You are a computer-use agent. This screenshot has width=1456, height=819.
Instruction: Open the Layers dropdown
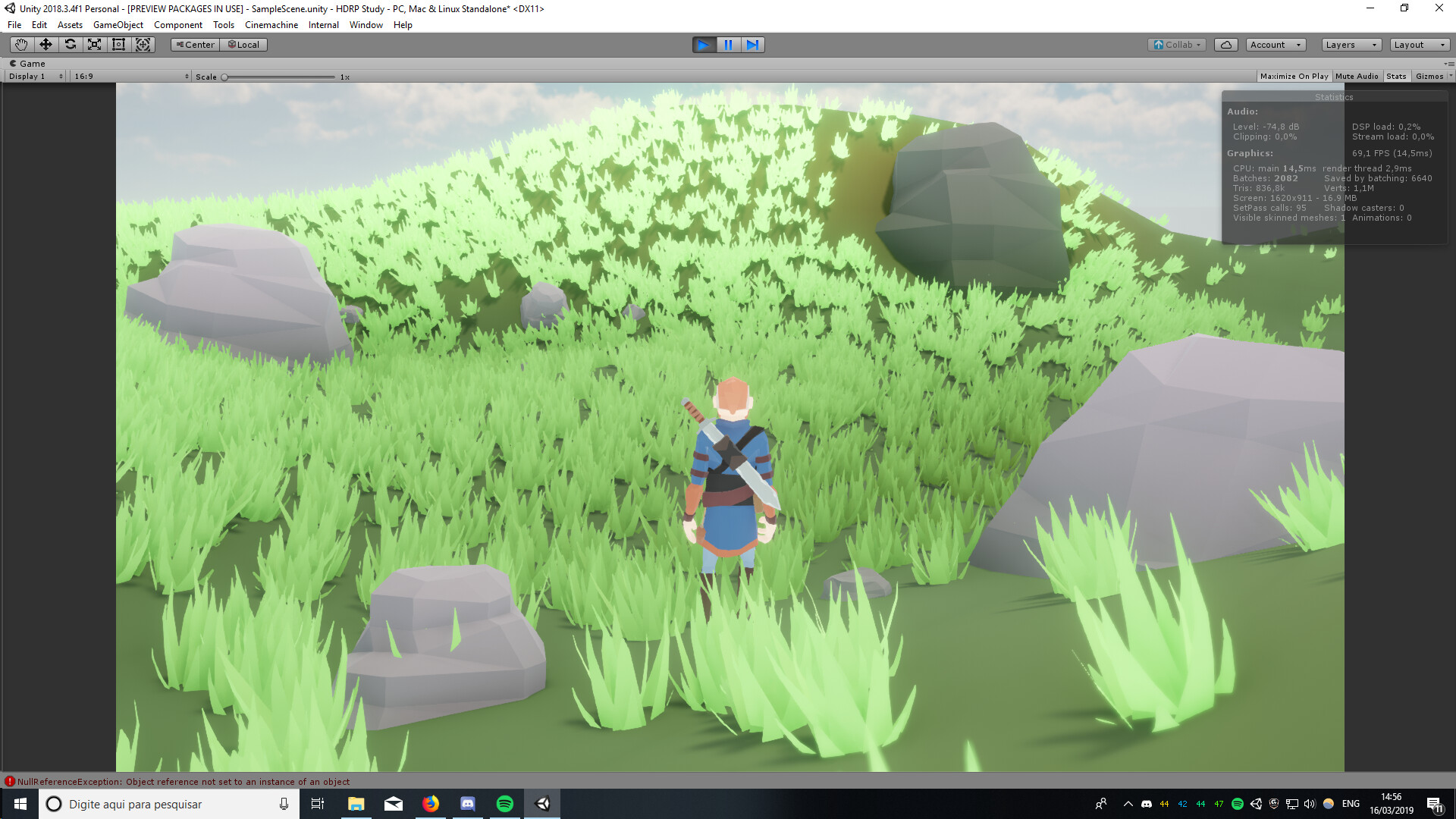pyautogui.click(x=1351, y=45)
